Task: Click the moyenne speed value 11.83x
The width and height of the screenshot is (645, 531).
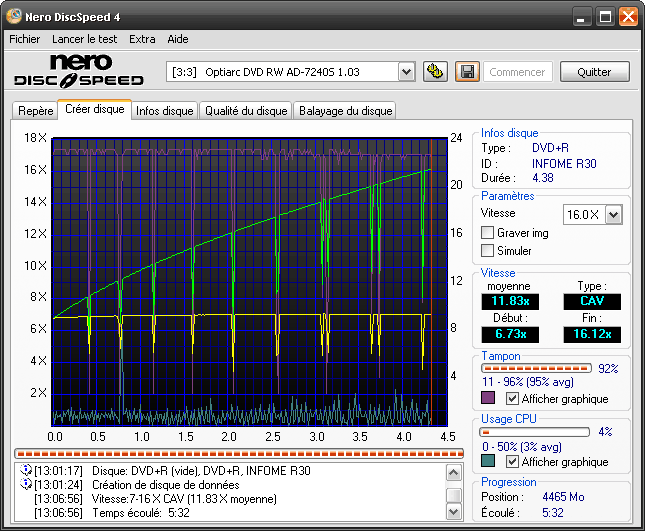Action: click(510, 301)
